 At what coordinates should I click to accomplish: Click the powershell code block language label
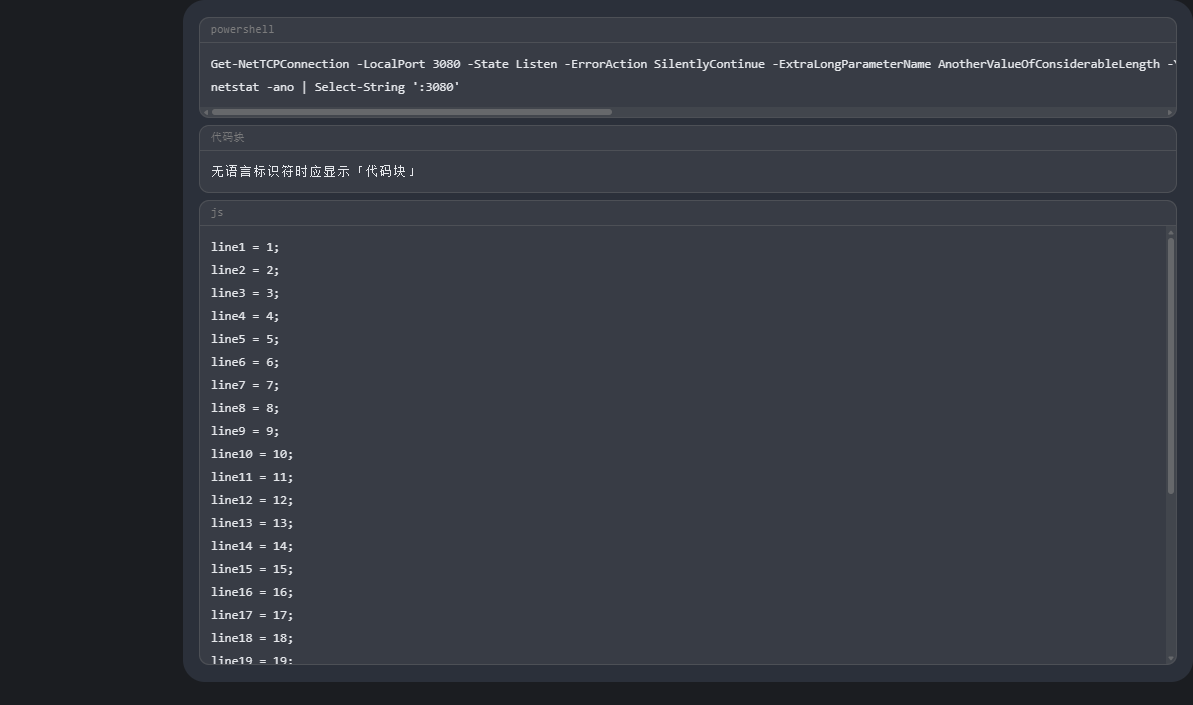[242, 30]
